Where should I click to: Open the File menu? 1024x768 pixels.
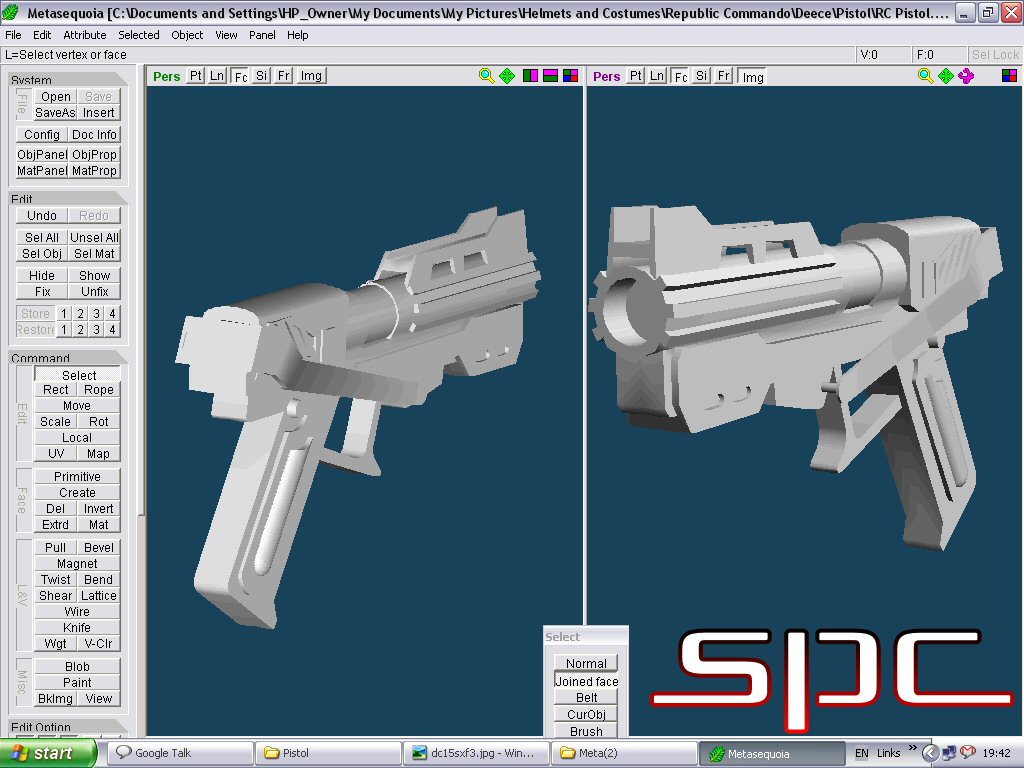[x=13, y=35]
